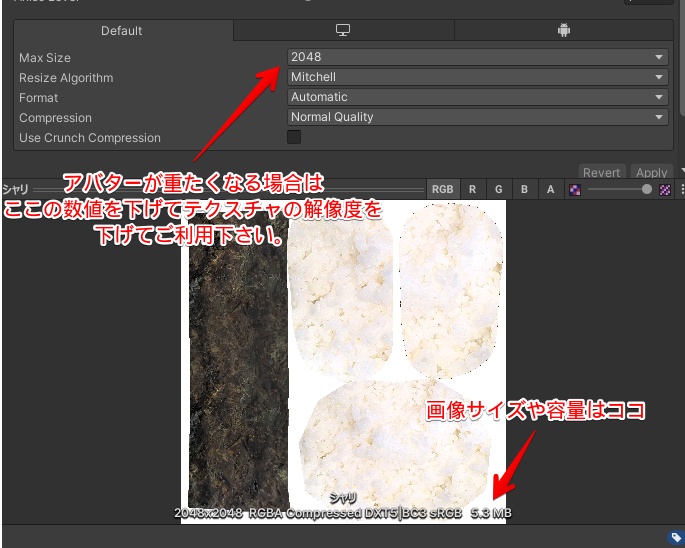Open the PC standalone platform tab
Image resolution: width=685 pixels, height=548 pixels.
[x=343, y=31]
